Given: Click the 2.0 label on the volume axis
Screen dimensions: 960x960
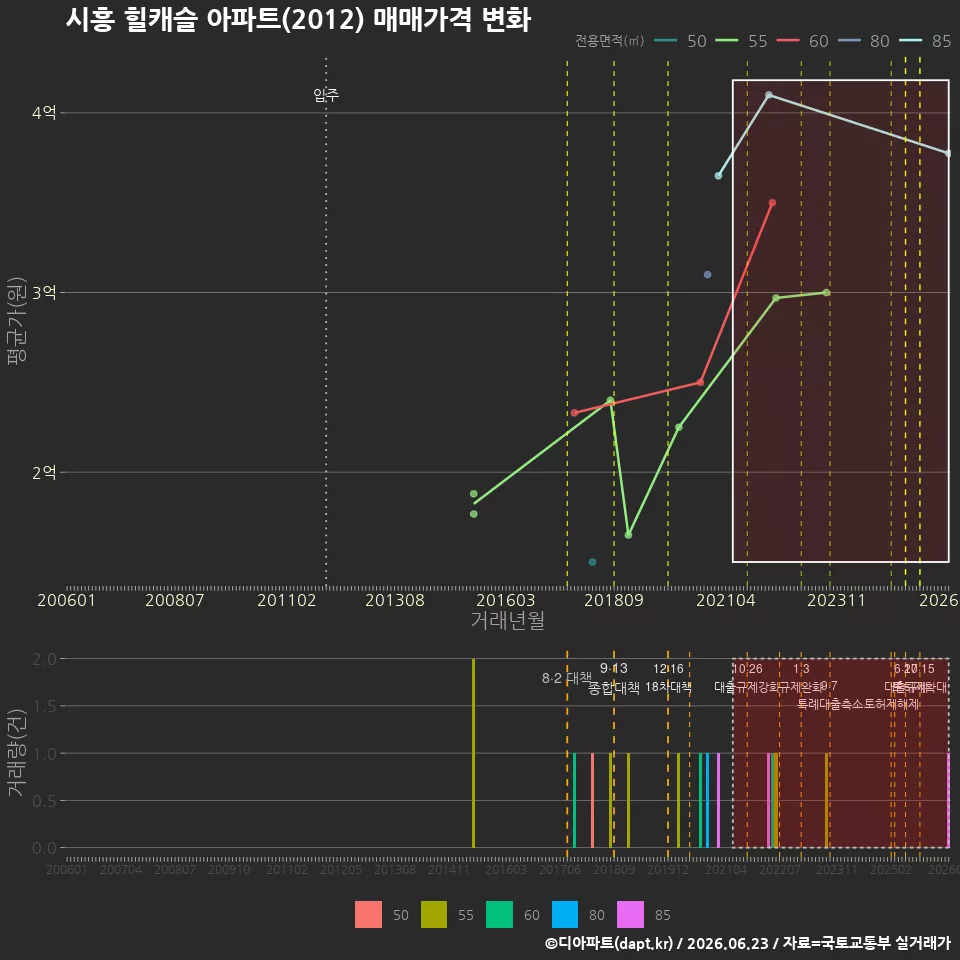Looking at the screenshot, I should pyautogui.click(x=44, y=659).
